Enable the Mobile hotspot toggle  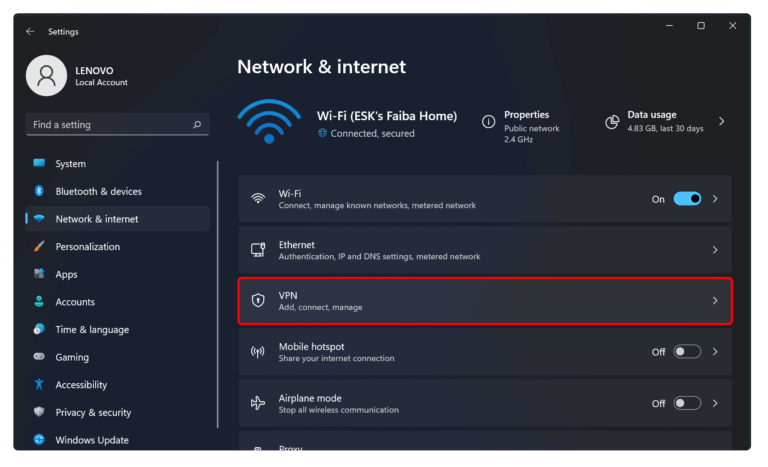[x=687, y=352]
